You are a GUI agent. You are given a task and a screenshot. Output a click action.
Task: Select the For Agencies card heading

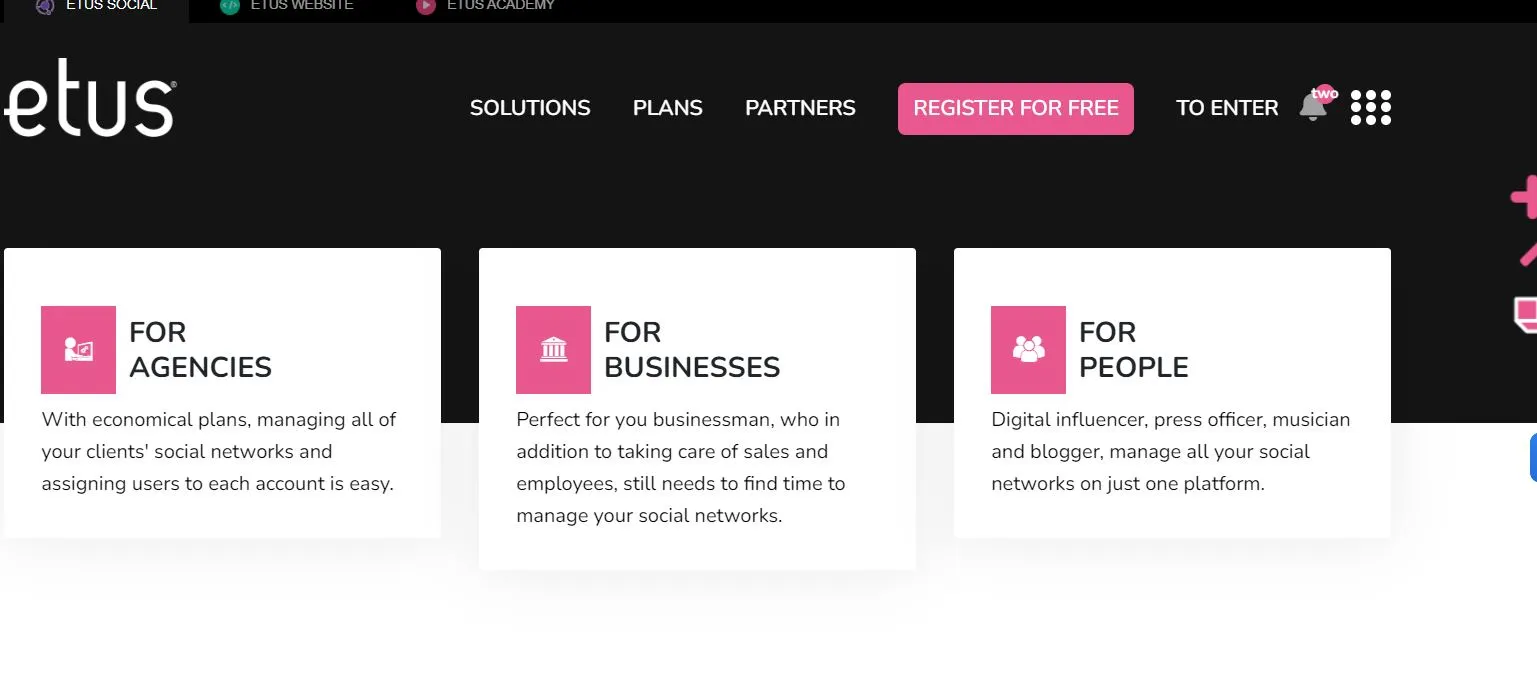200,350
